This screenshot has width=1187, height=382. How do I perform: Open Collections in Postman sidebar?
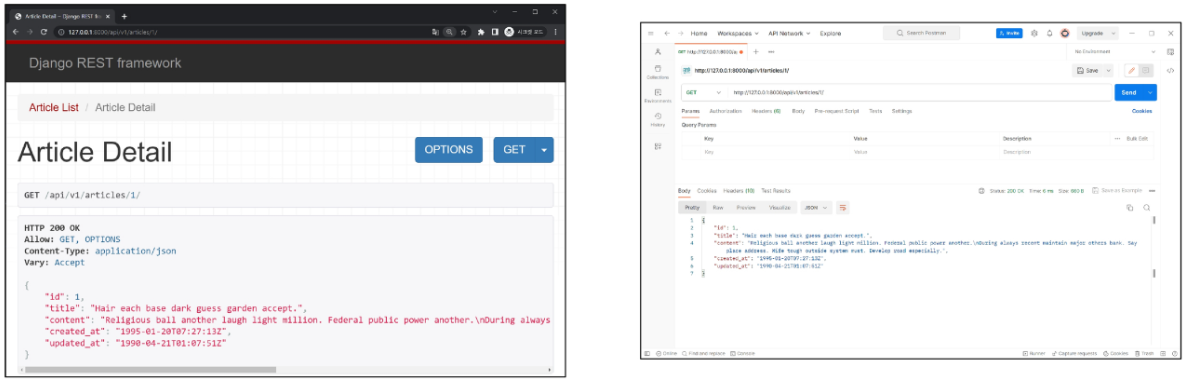tap(657, 72)
